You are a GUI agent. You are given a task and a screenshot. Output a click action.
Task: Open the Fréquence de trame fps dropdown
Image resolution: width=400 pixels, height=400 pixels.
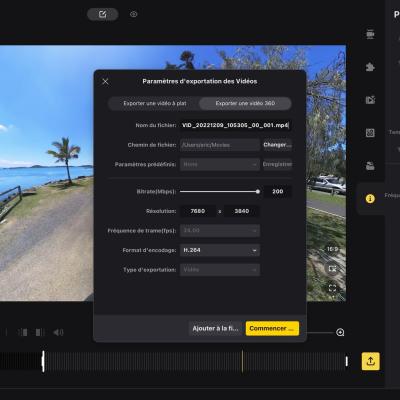click(220, 231)
